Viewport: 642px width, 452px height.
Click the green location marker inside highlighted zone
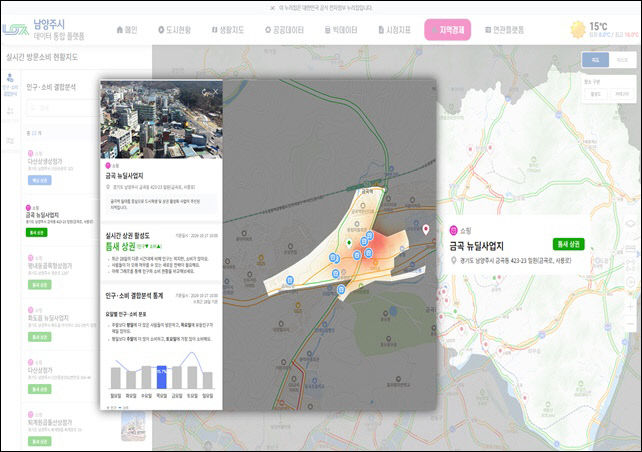click(349, 244)
